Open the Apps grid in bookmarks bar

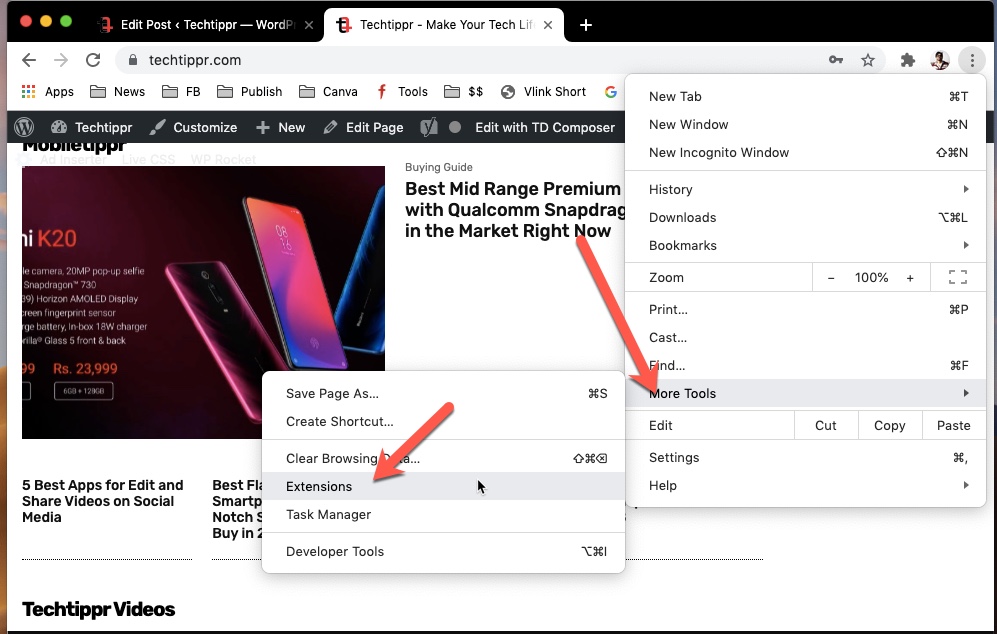(48, 92)
